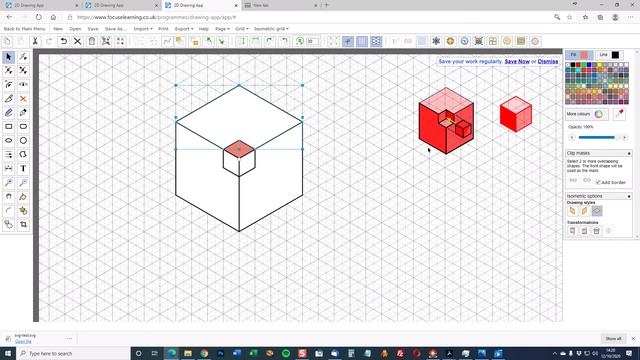Click the browser Refresh button
This screenshot has width=640, height=360.
[x=38, y=17]
